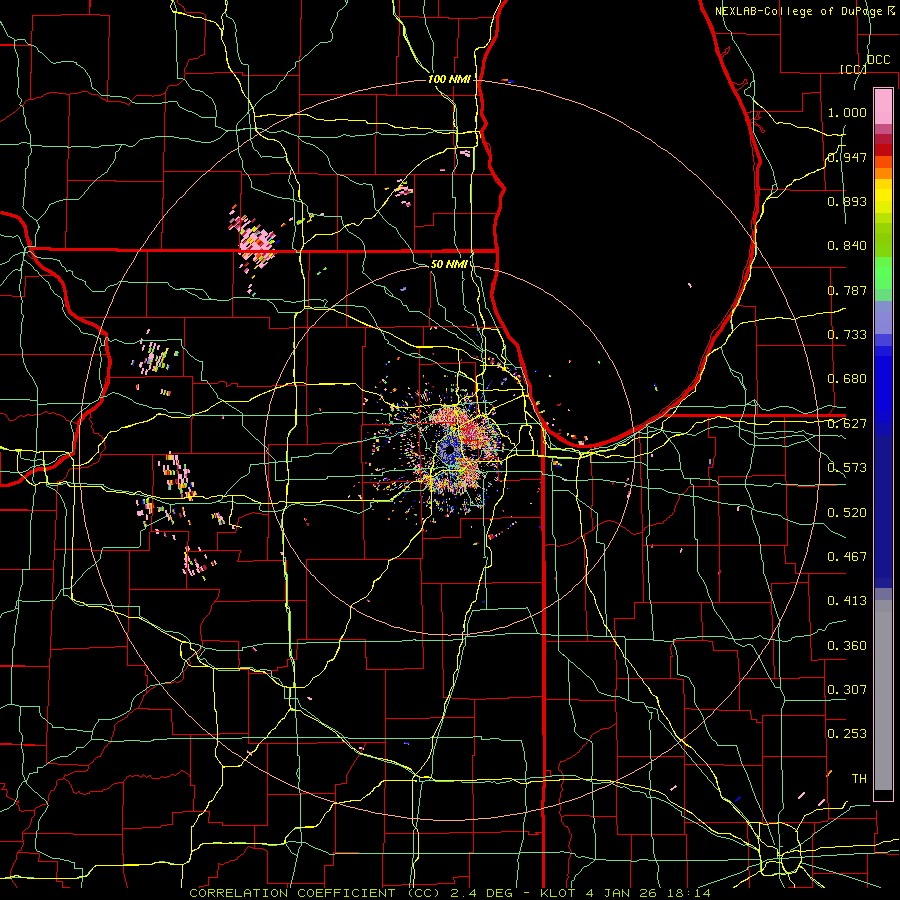Pick the 0.787 legend value
The height and width of the screenshot is (900, 900).
847,290
